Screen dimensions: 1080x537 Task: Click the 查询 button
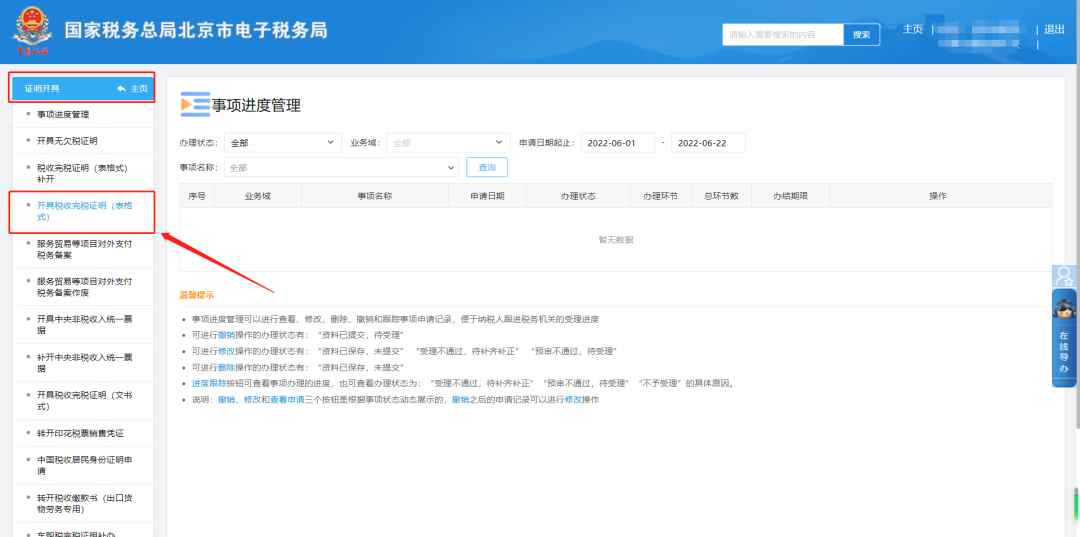click(x=486, y=167)
